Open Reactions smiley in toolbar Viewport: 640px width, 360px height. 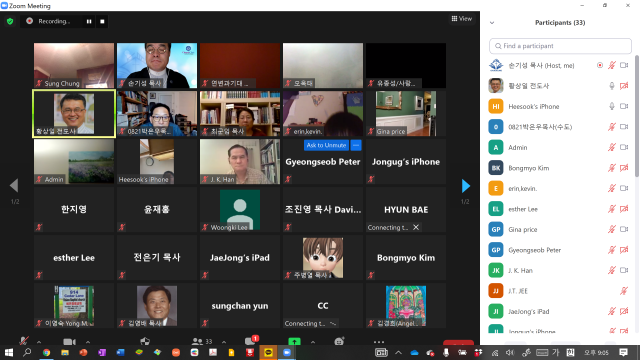(339, 341)
